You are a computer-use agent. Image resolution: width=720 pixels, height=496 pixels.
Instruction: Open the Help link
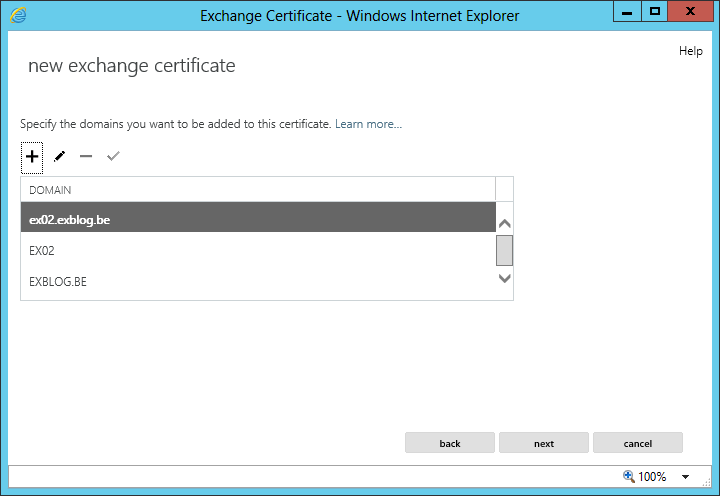pyautogui.click(x=691, y=51)
